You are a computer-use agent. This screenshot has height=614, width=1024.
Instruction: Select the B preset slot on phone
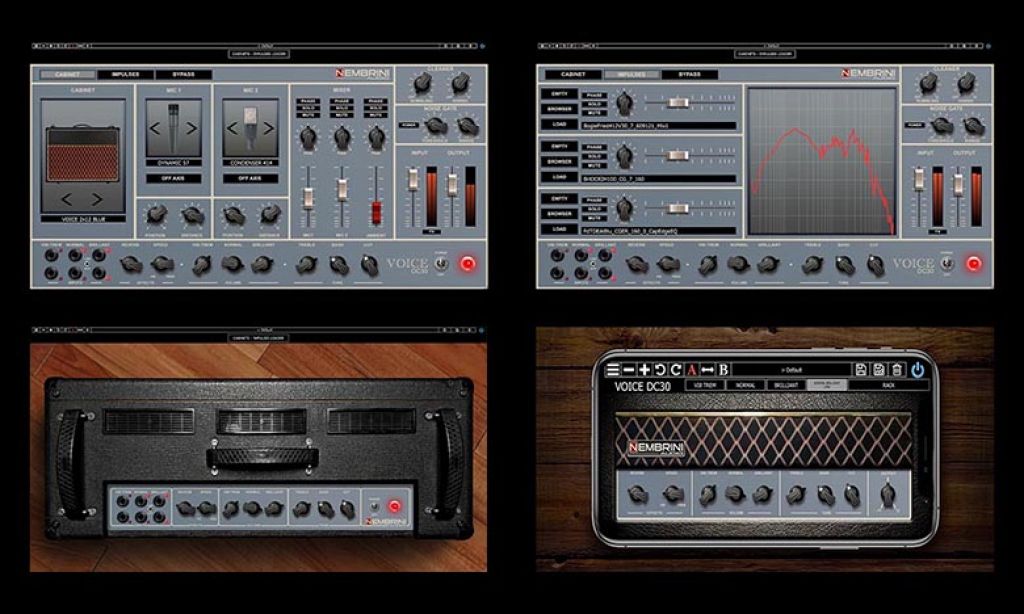724,370
